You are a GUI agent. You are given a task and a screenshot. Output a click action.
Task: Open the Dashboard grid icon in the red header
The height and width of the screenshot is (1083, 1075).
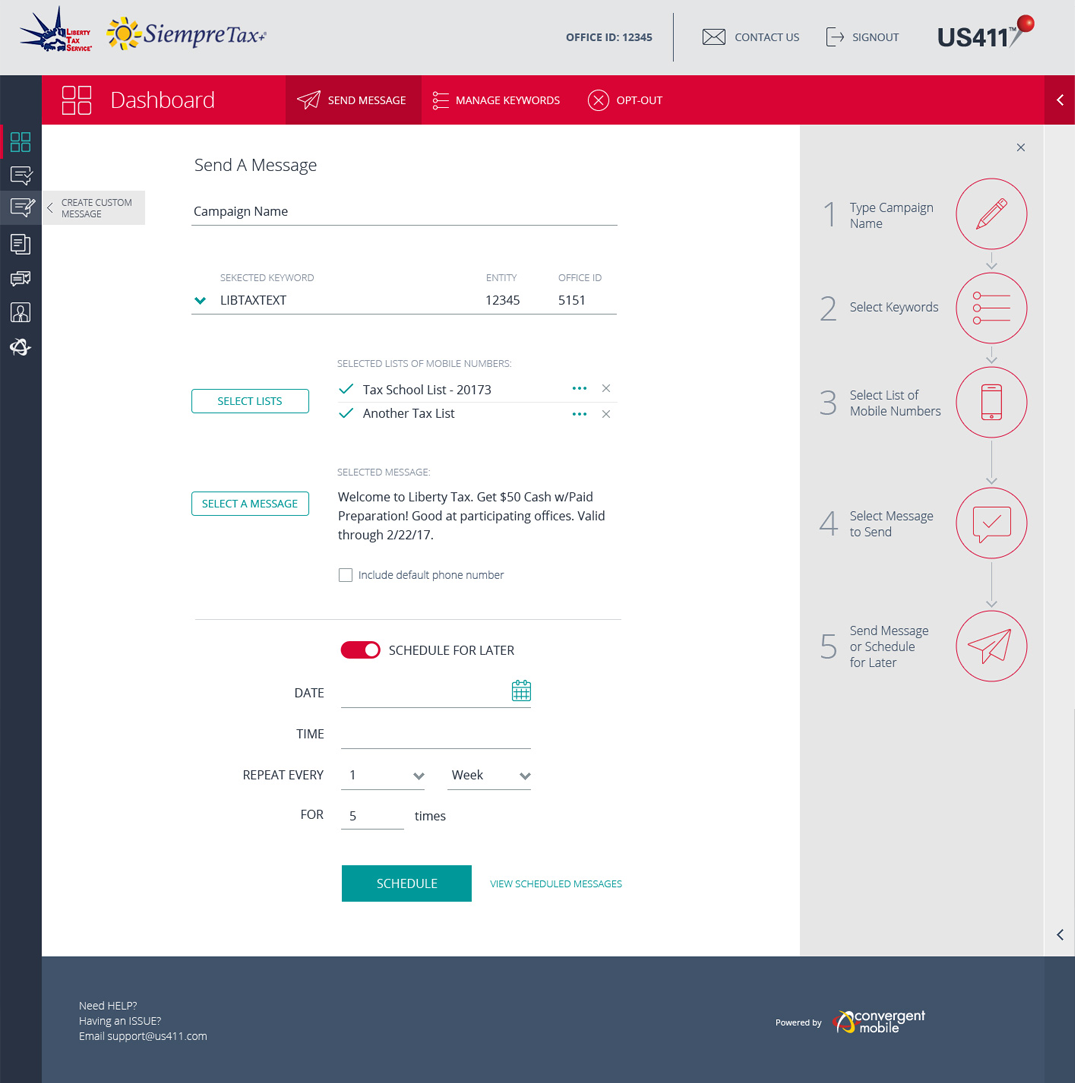click(x=76, y=100)
